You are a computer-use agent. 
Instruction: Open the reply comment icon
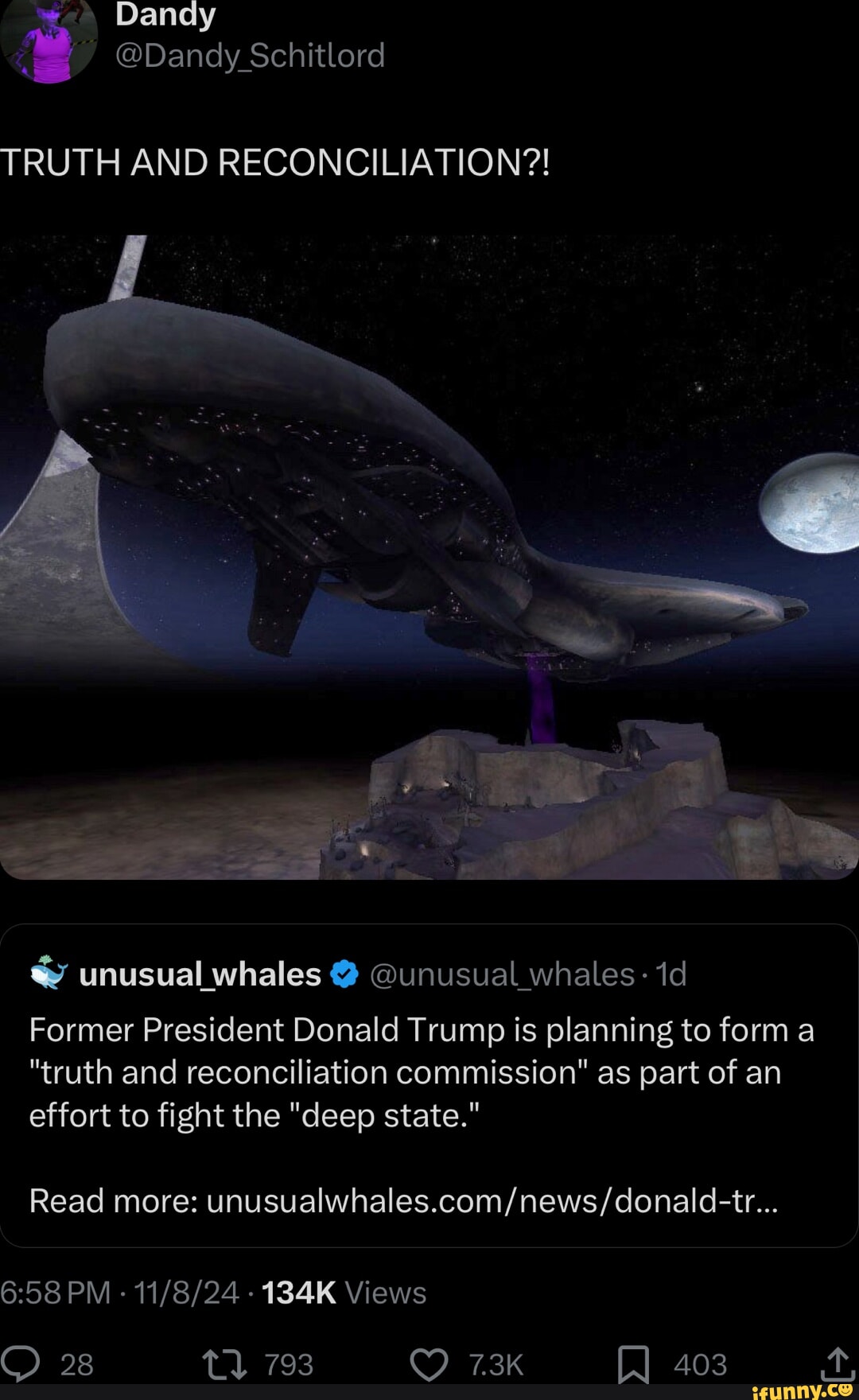21,1364
